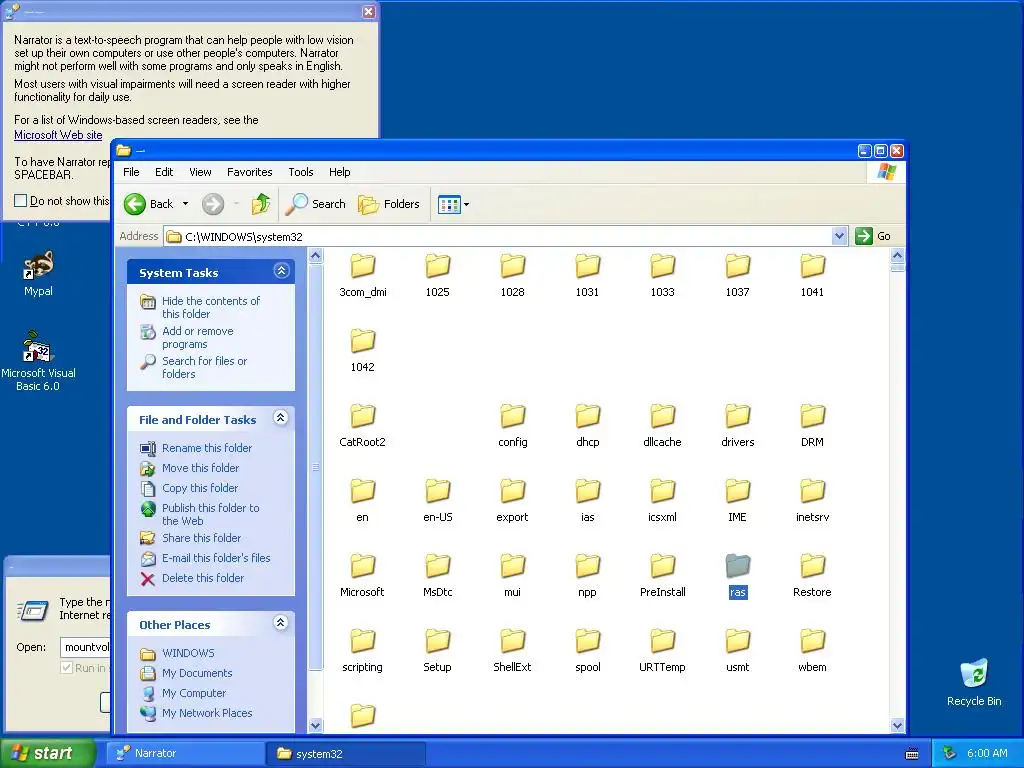Click 'Rename this folder' task
Screen dimensions: 1024x768
(206, 448)
